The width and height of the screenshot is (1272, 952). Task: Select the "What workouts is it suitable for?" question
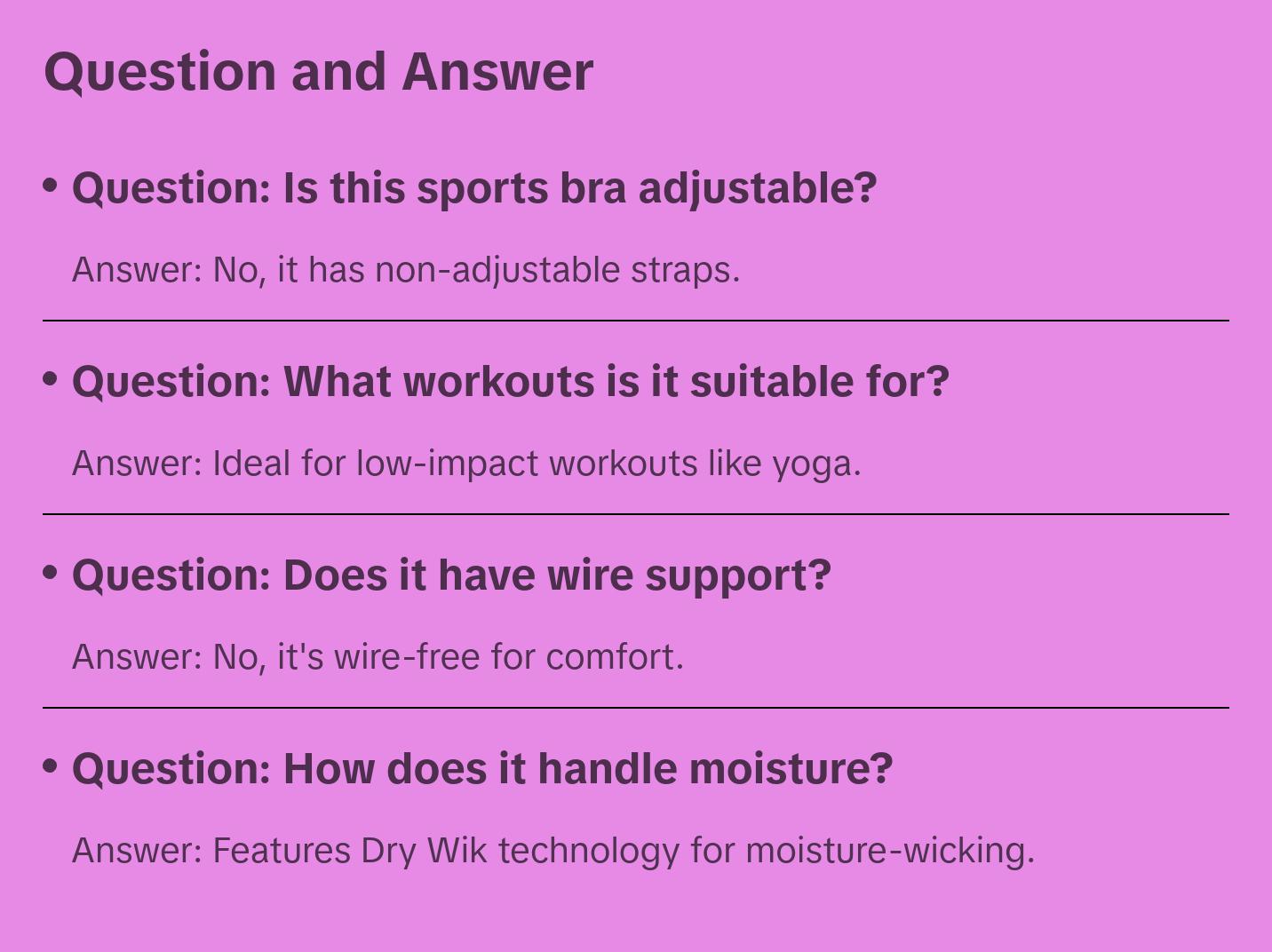(511, 382)
